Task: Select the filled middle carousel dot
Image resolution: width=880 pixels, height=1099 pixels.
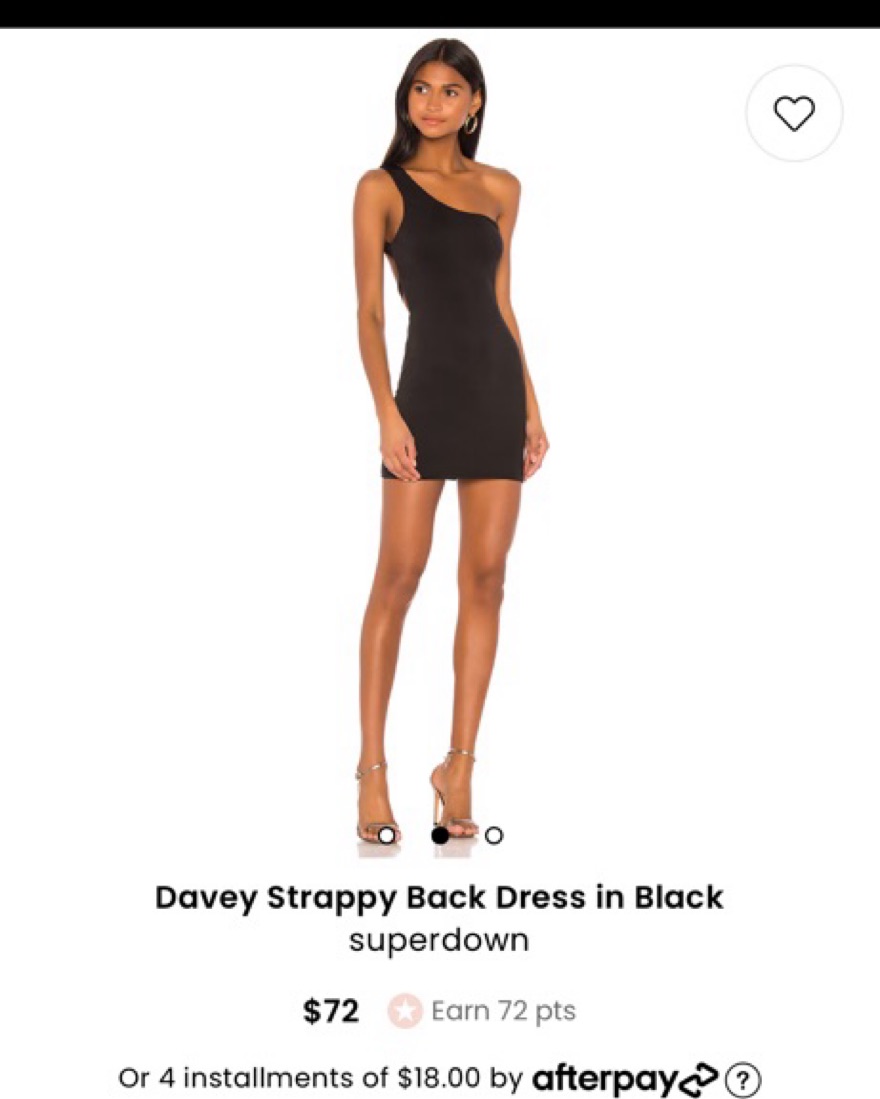Action: point(440,835)
